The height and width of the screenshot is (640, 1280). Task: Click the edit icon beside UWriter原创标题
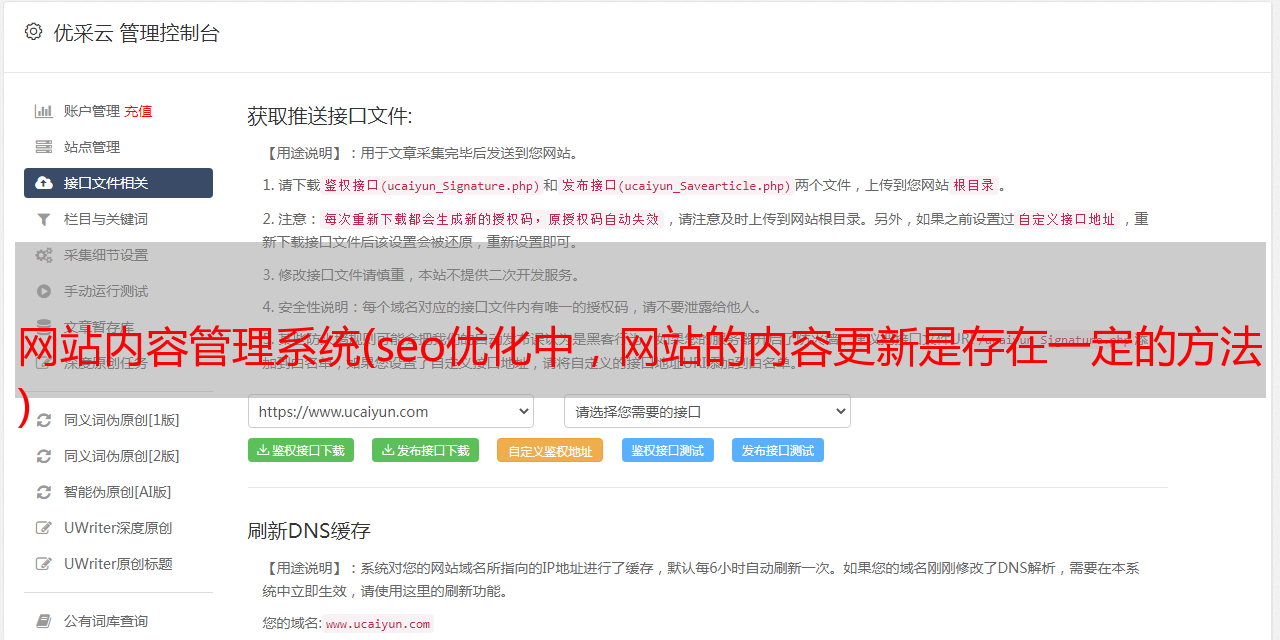44,564
